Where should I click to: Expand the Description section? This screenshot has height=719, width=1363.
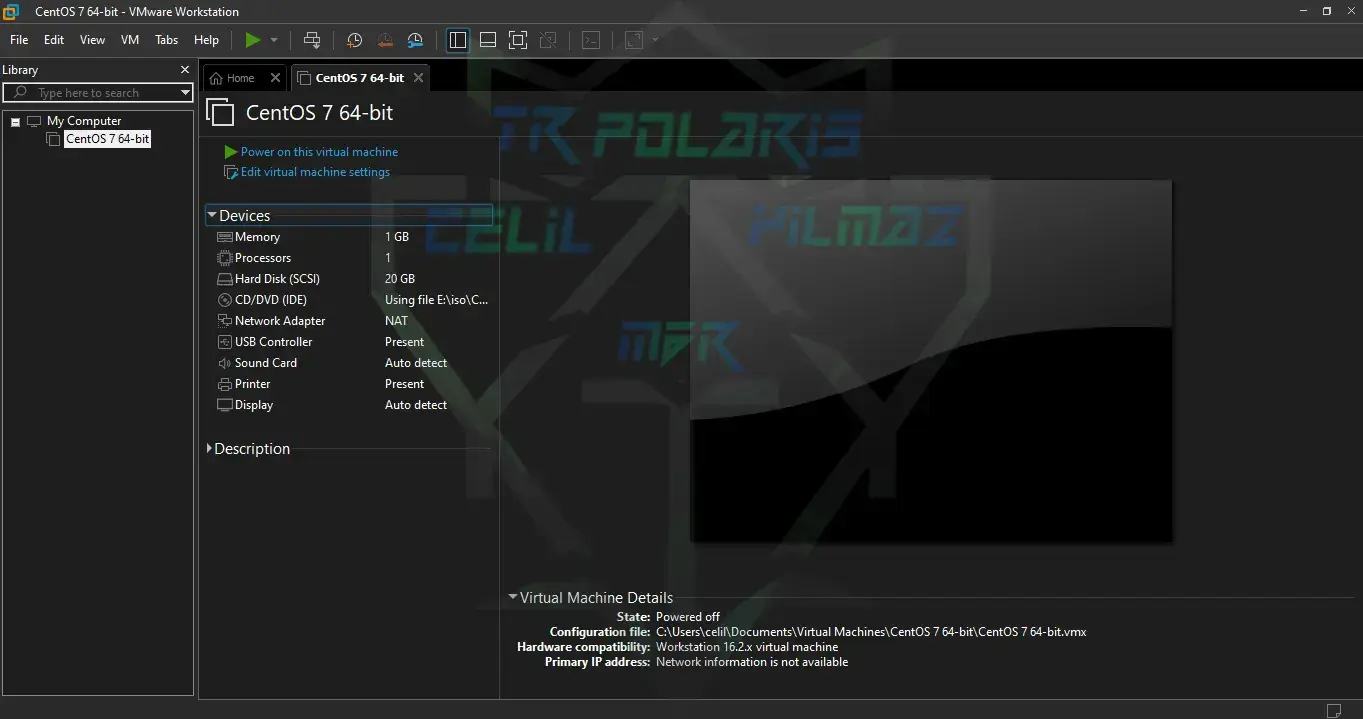coord(209,449)
